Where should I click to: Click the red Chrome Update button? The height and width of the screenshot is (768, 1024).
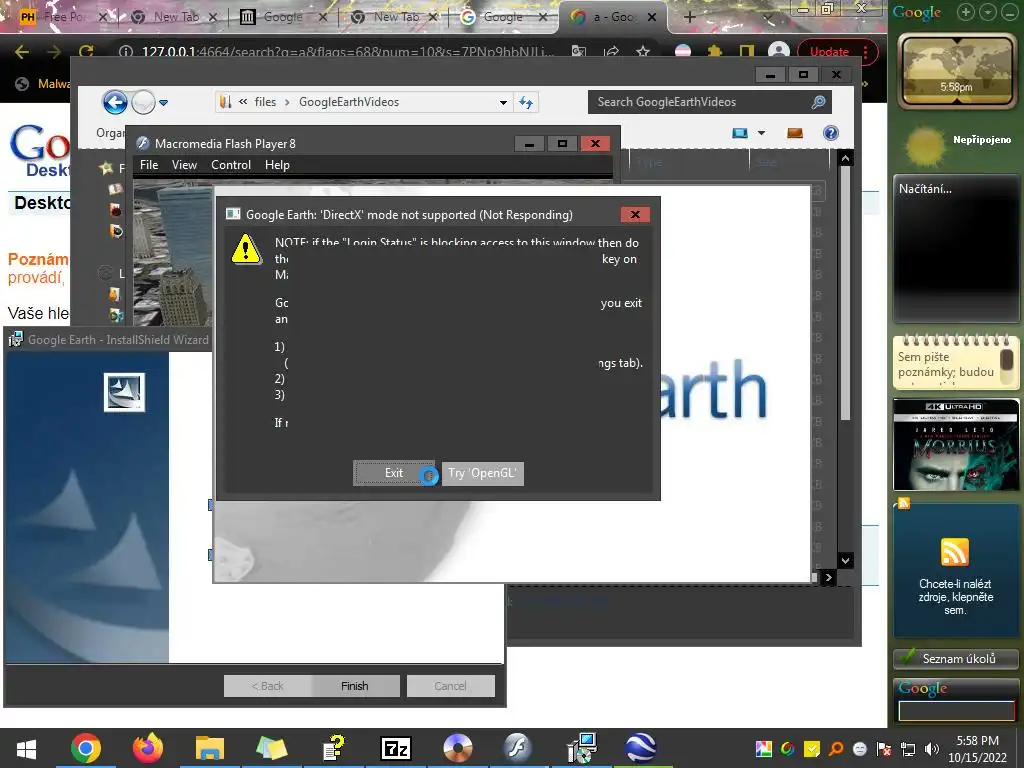(829, 52)
